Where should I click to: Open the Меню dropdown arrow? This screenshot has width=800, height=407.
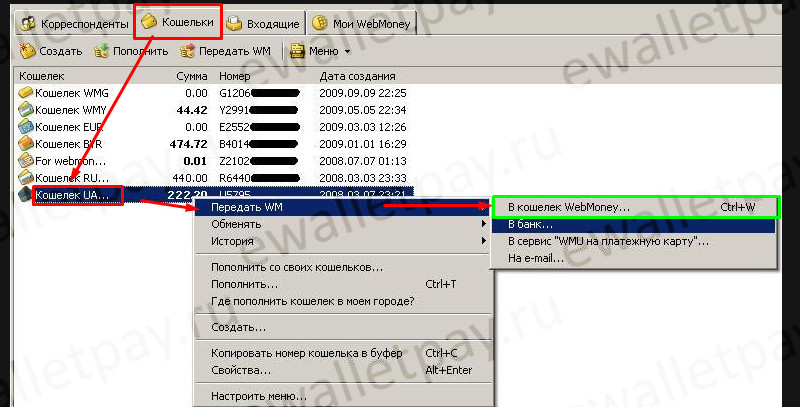point(347,52)
